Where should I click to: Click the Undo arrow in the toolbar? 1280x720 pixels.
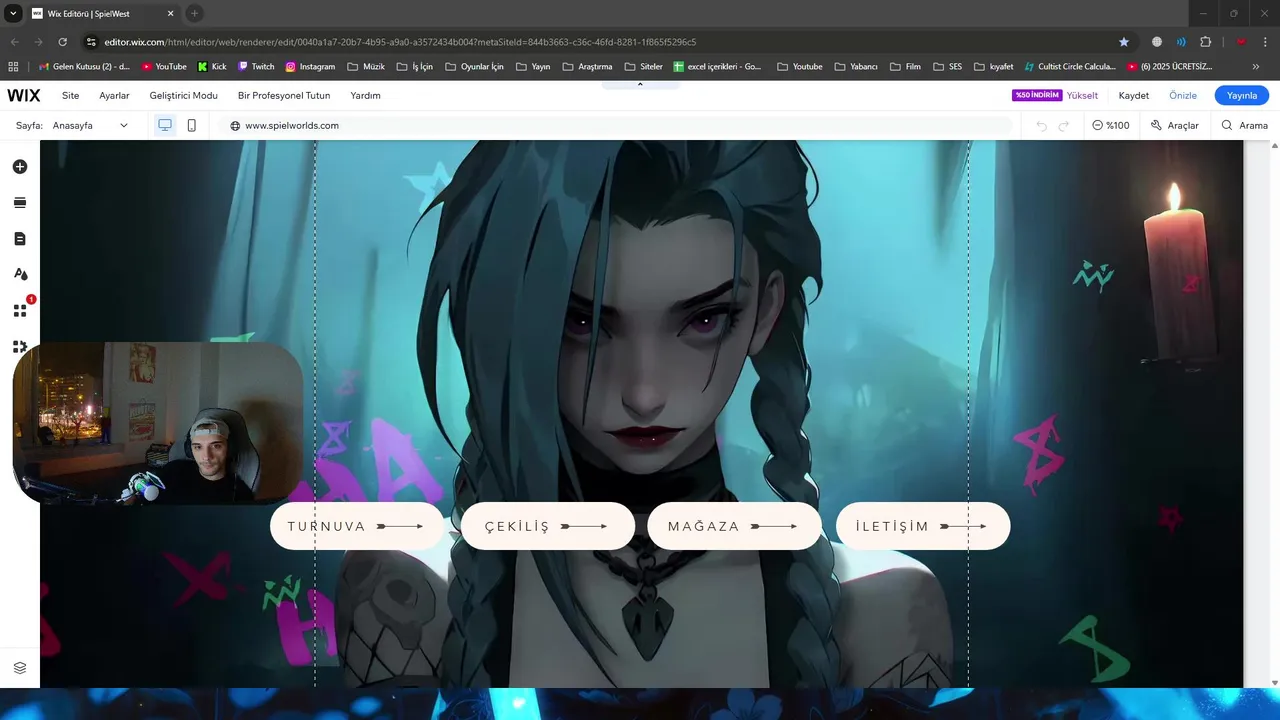1041,126
